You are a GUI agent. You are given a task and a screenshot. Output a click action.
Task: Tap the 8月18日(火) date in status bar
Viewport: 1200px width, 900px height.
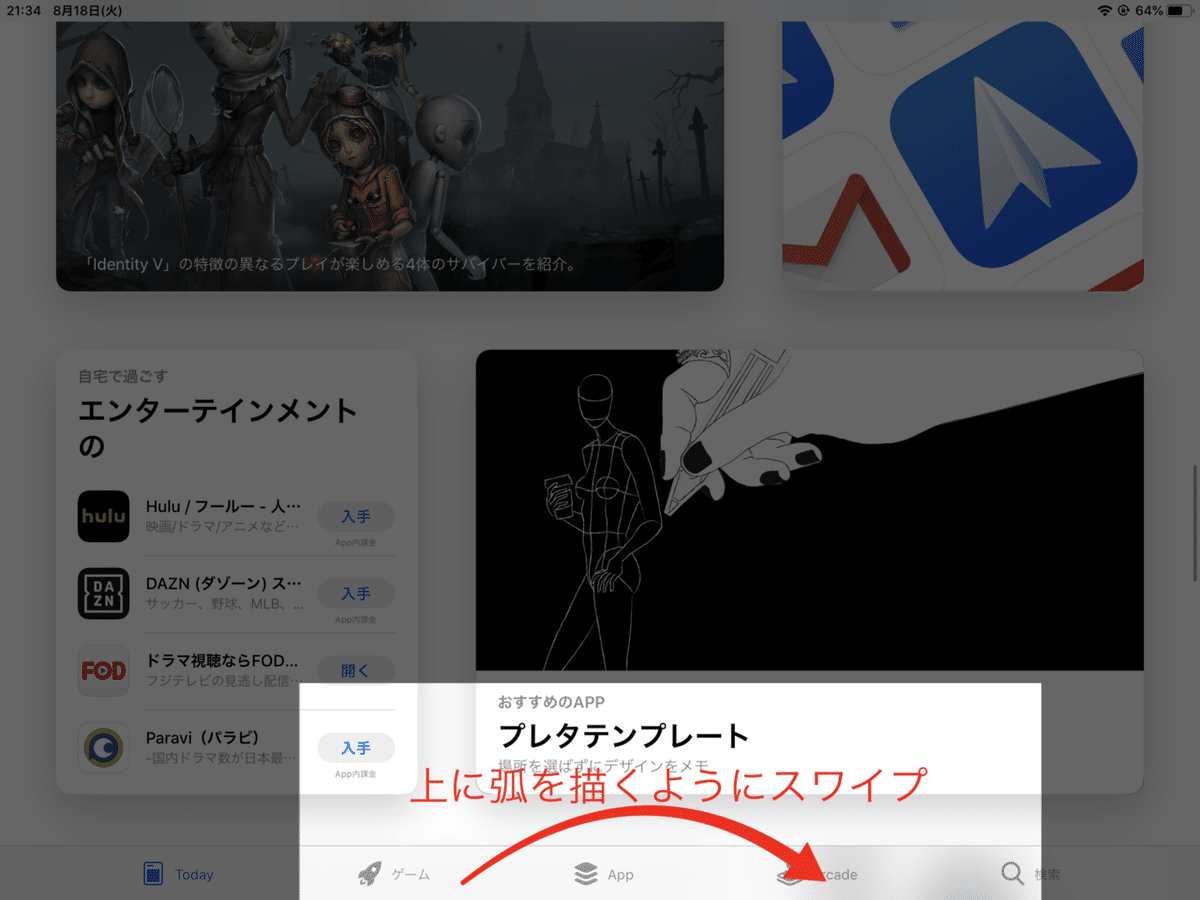click(x=87, y=10)
